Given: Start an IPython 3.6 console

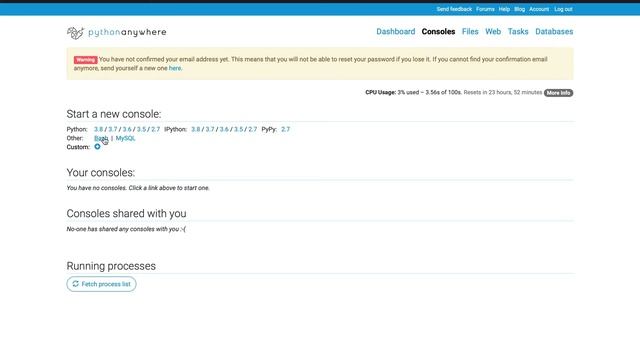Looking at the screenshot, I should click(224, 129).
